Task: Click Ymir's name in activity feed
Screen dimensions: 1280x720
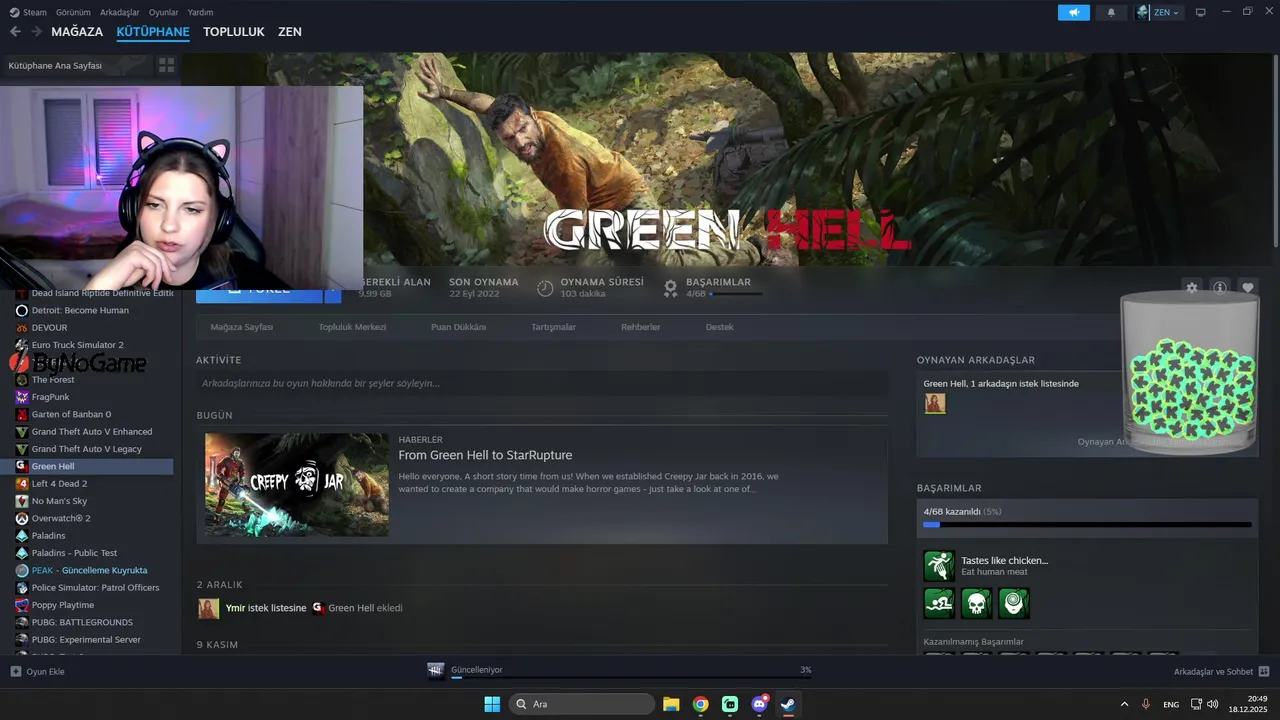Action: (x=235, y=608)
